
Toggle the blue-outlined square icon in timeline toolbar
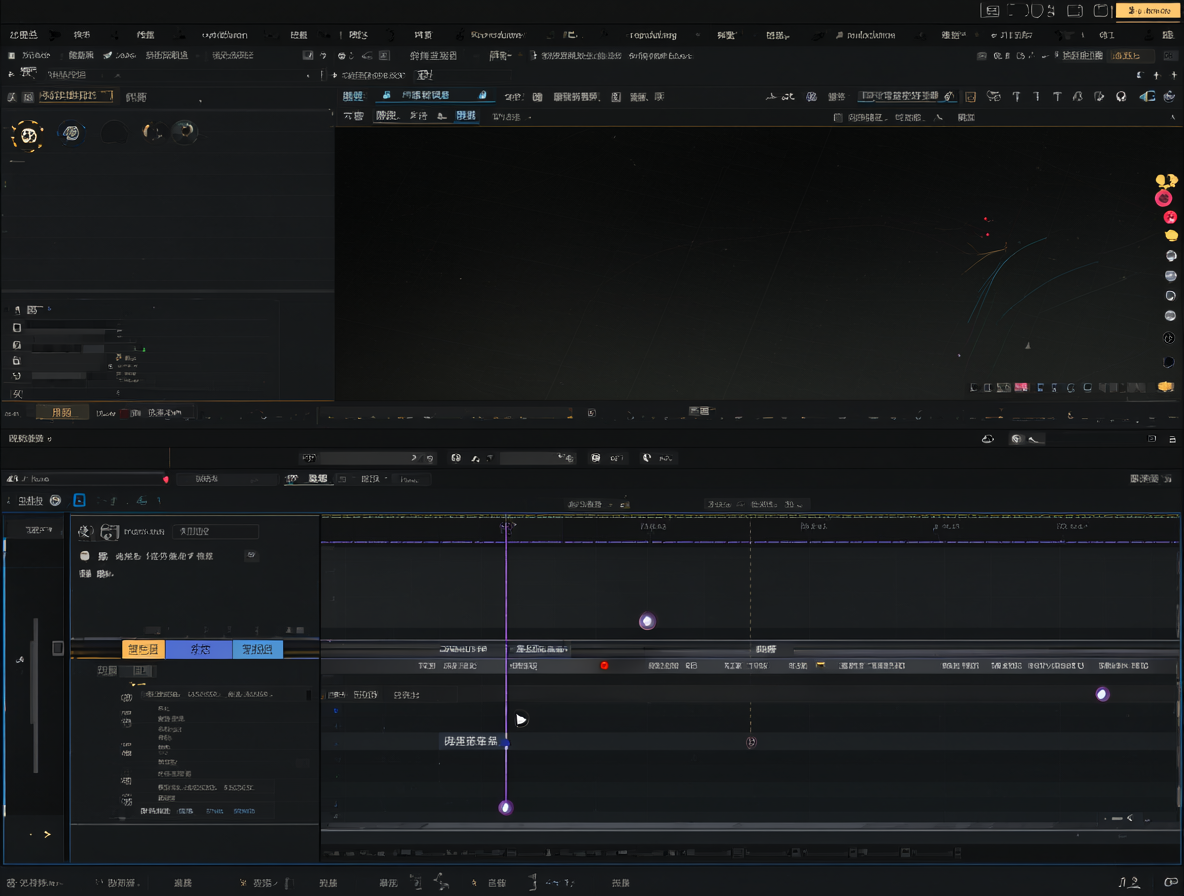tap(79, 500)
